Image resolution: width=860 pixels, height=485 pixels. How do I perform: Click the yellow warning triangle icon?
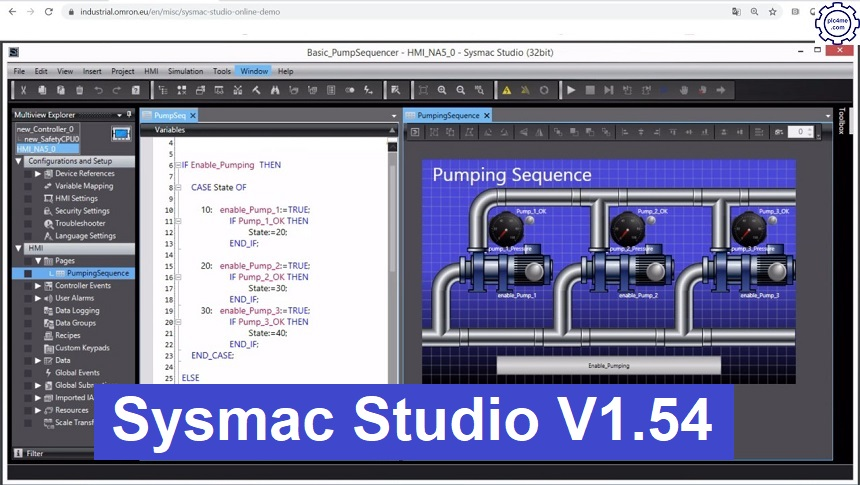point(507,90)
